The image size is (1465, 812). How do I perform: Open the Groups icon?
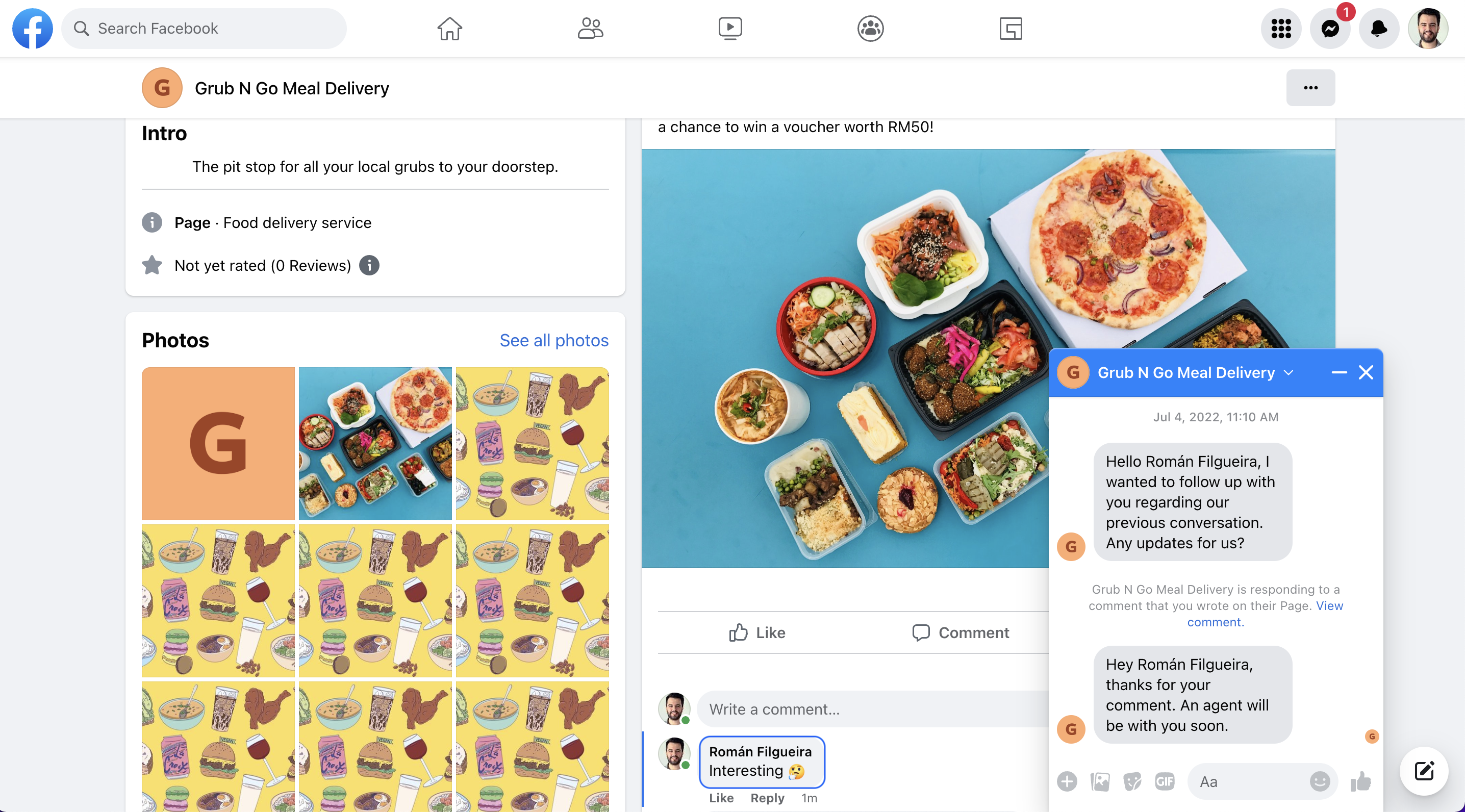point(869,28)
